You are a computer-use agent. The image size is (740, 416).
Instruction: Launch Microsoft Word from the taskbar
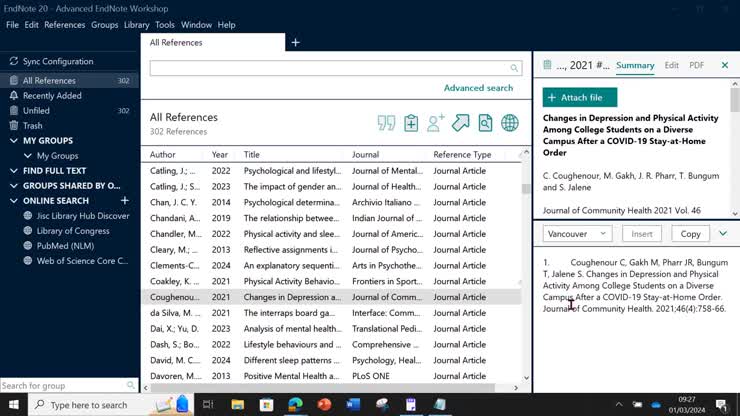point(353,405)
